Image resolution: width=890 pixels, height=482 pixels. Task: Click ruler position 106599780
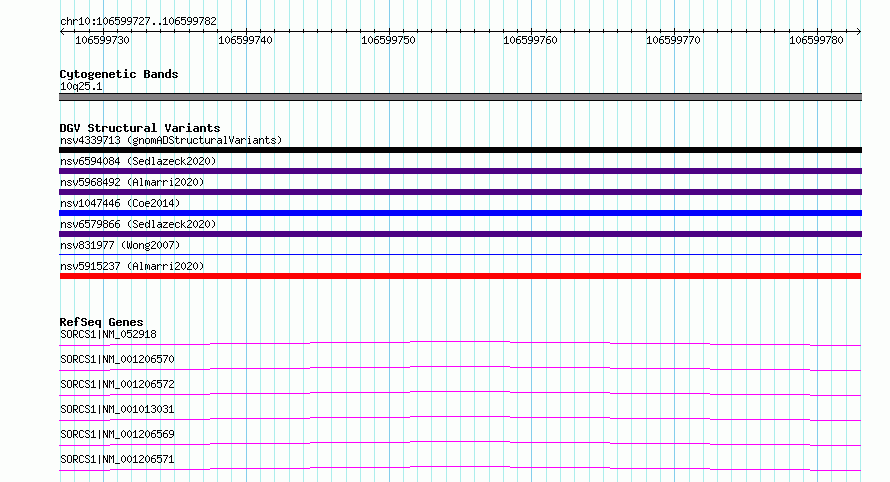point(817,40)
